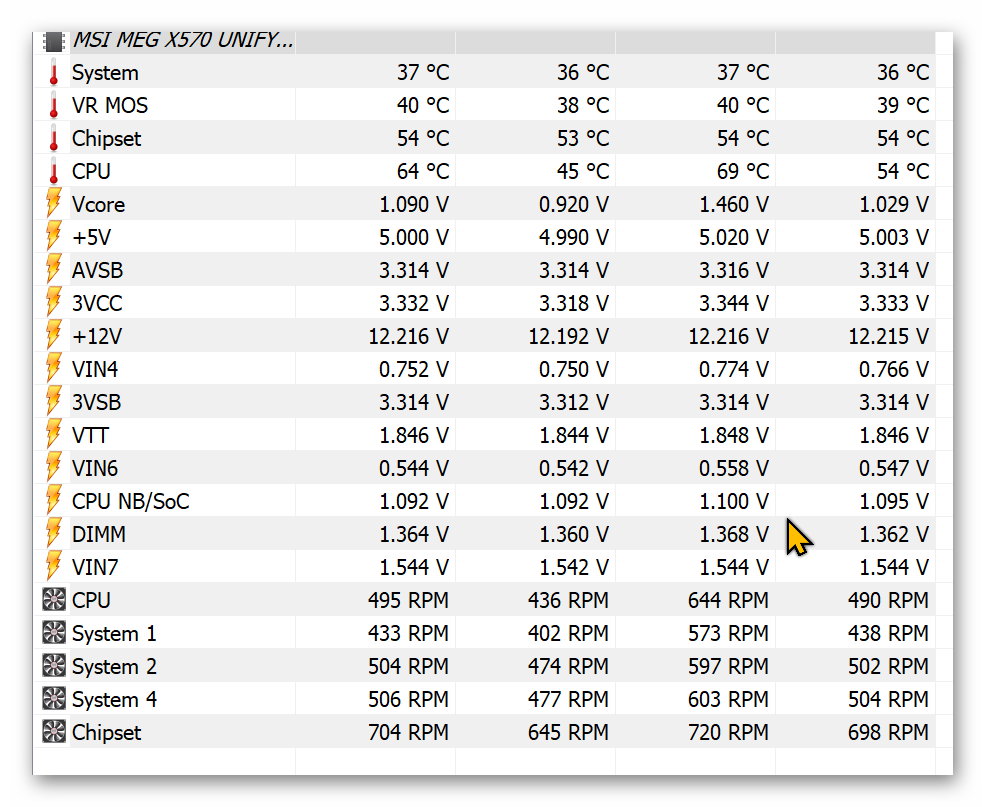Click the System 2 fan value 474 RPM
Image resolution: width=985 pixels, height=807 pixels.
pyautogui.click(x=569, y=666)
